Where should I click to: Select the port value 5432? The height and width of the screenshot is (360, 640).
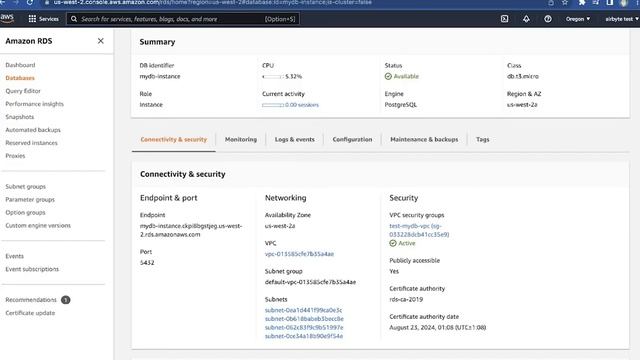(147, 262)
